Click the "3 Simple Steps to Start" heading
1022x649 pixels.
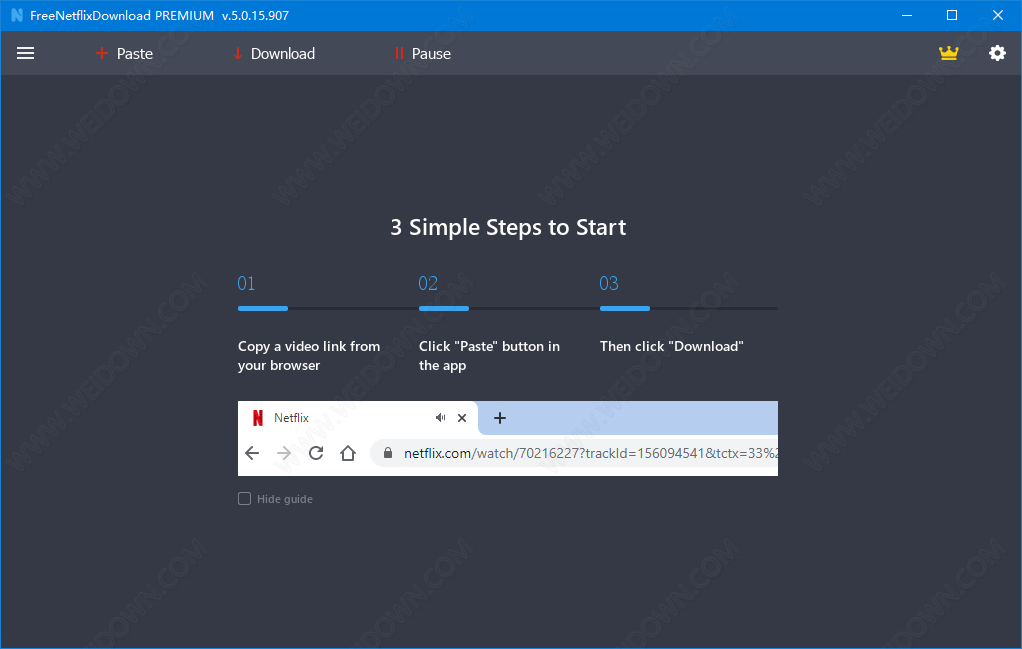pos(508,227)
